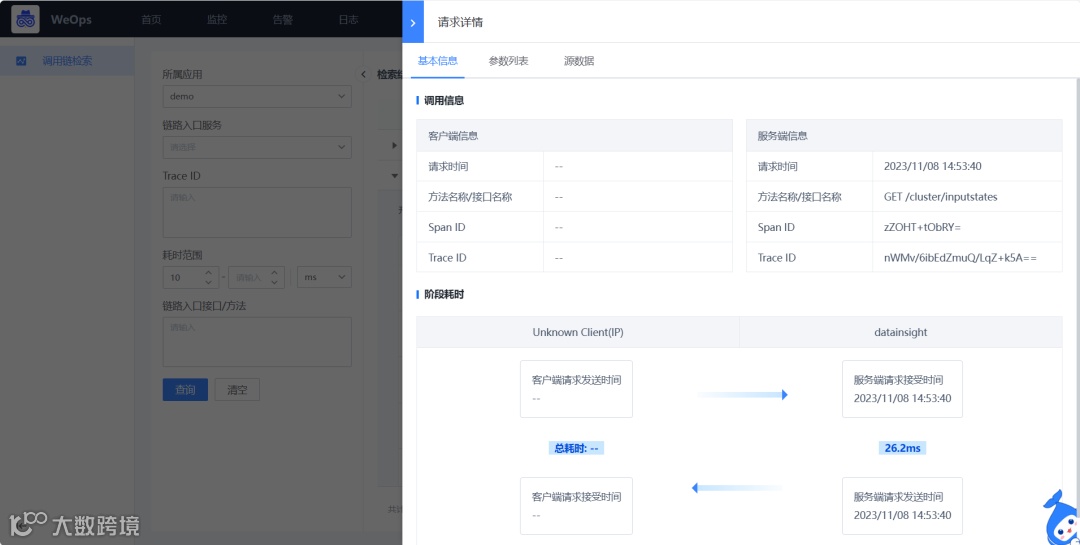Click the server request time 2023/11/08 14:53:40 in 服务端信息
This screenshot has height=545, width=1080.
932,166
